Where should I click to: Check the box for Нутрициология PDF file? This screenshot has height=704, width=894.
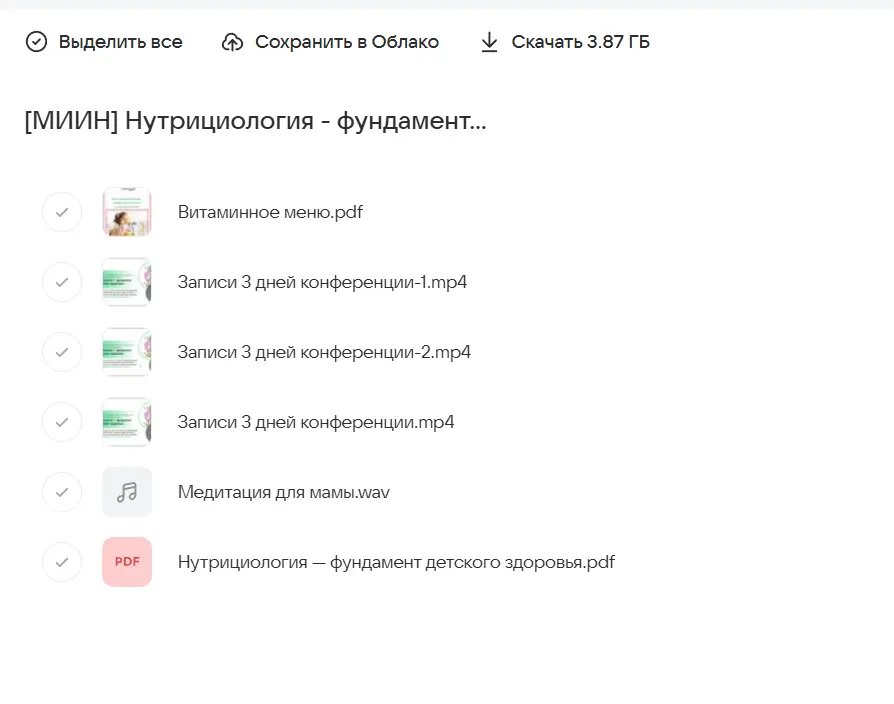click(62, 562)
